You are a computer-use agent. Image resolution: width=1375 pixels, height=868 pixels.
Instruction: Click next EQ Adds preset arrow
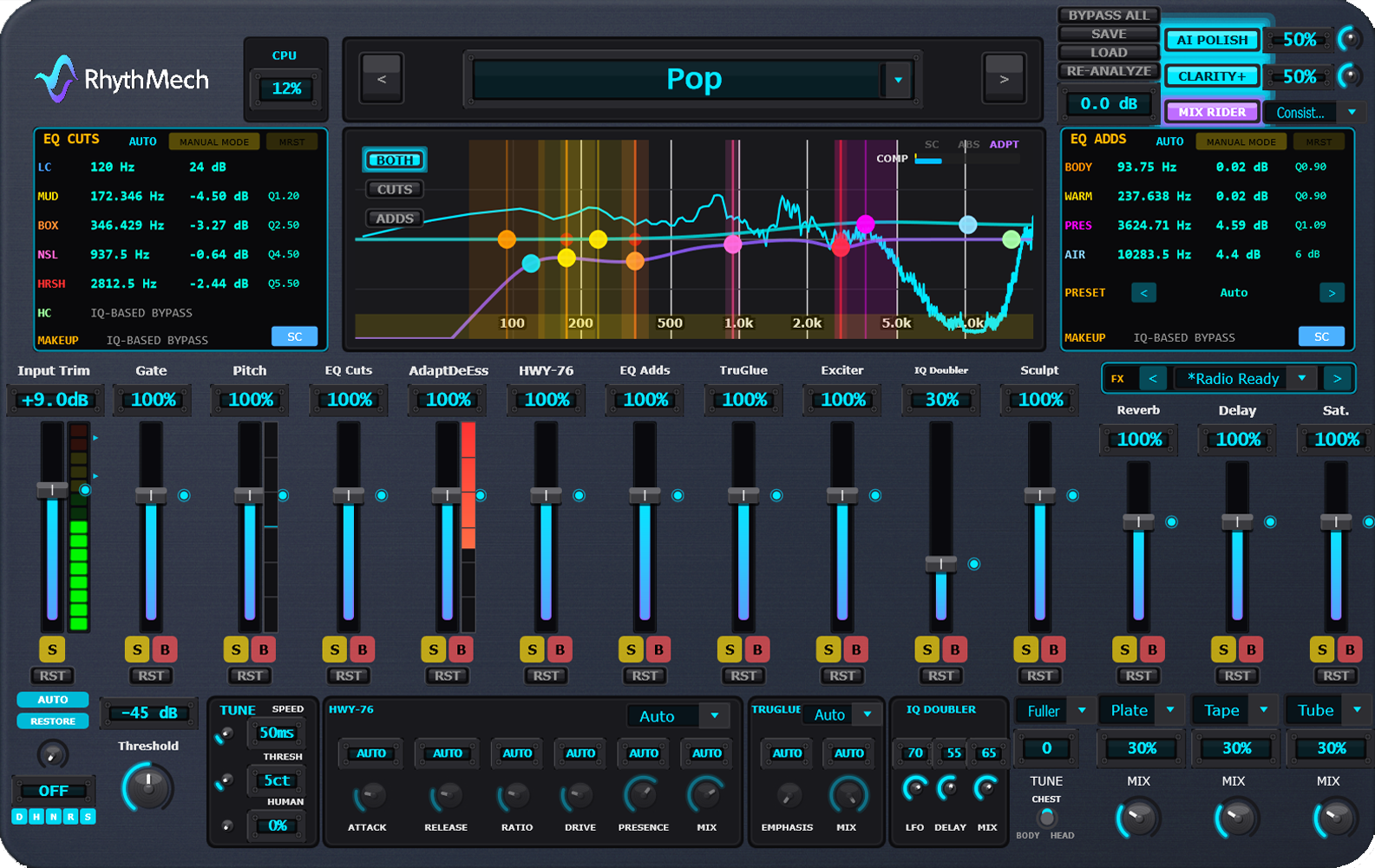pos(1332,293)
